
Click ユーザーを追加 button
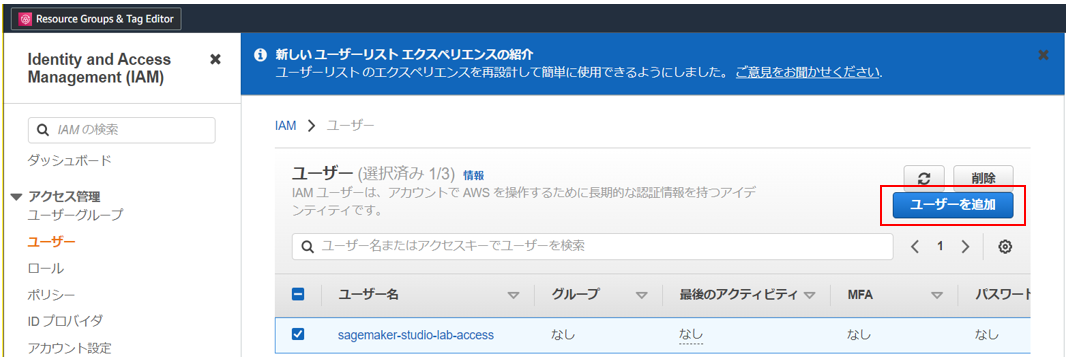click(x=953, y=205)
